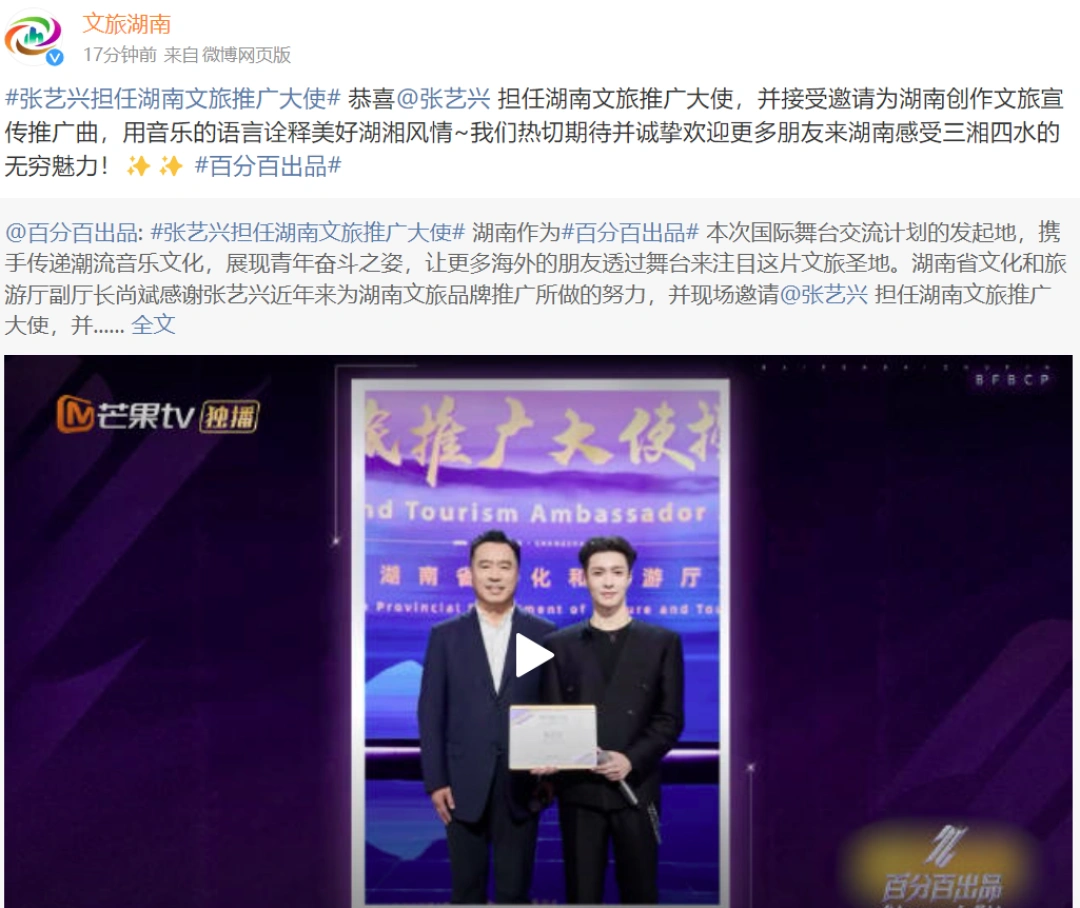Click @张艺兴 mention in main post
This screenshot has width=1080, height=908.
coord(444,99)
